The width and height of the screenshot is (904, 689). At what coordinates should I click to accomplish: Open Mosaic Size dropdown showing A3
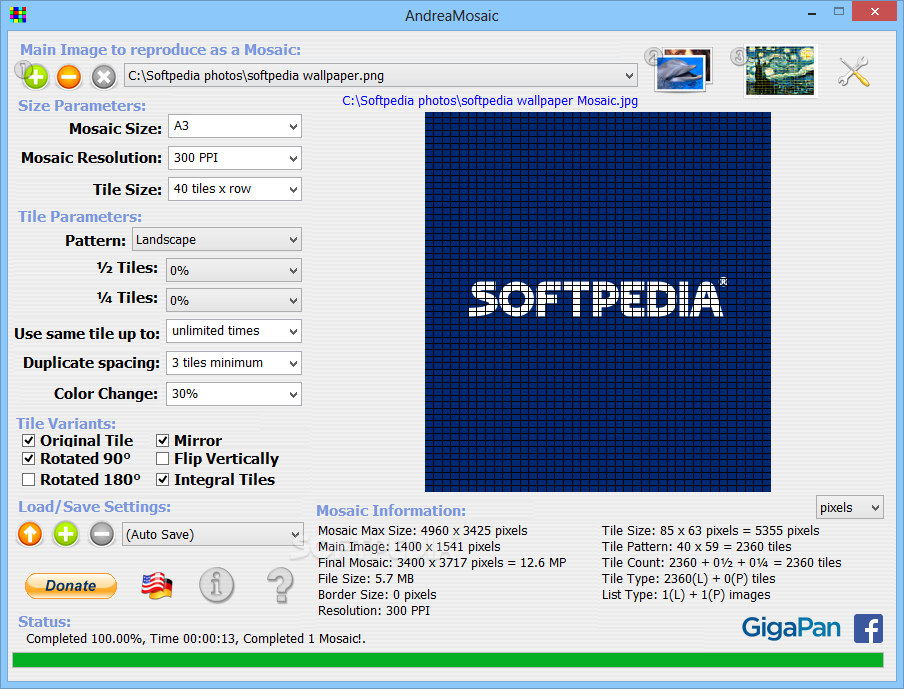[235, 126]
